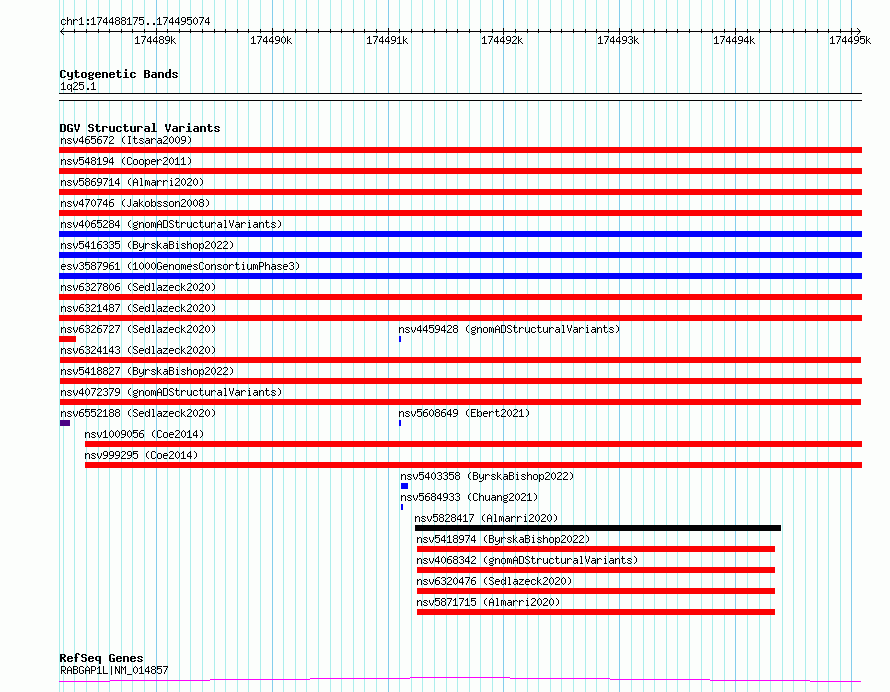Image resolution: width=890 pixels, height=692 pixels.
Task: Click the RefSeq Genes track title
Action: tap(101, 659)
